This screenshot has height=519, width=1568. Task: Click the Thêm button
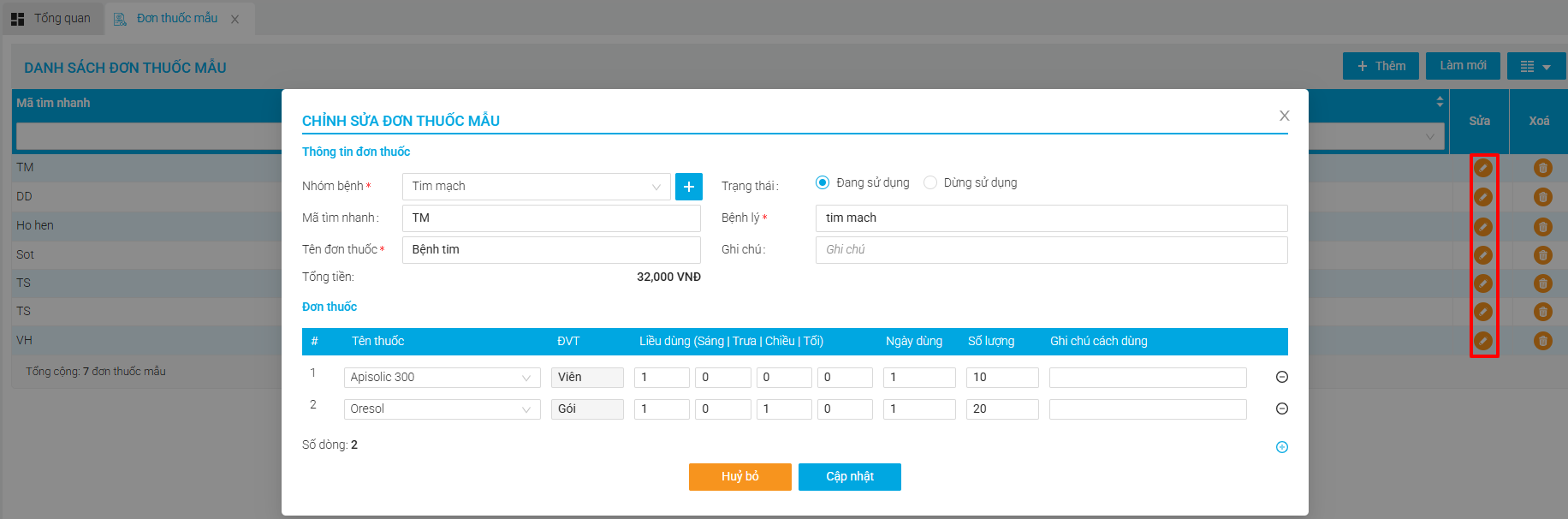[1381, 66]
